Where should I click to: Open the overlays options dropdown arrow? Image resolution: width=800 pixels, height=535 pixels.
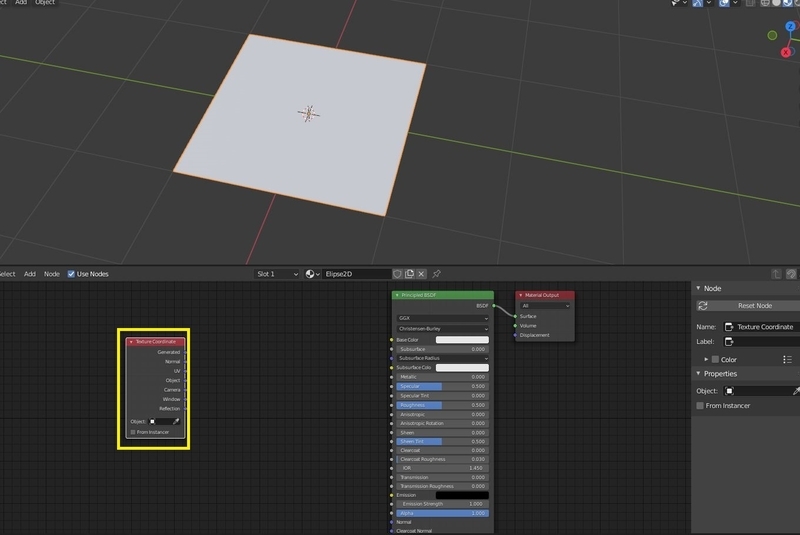[735, 3]
